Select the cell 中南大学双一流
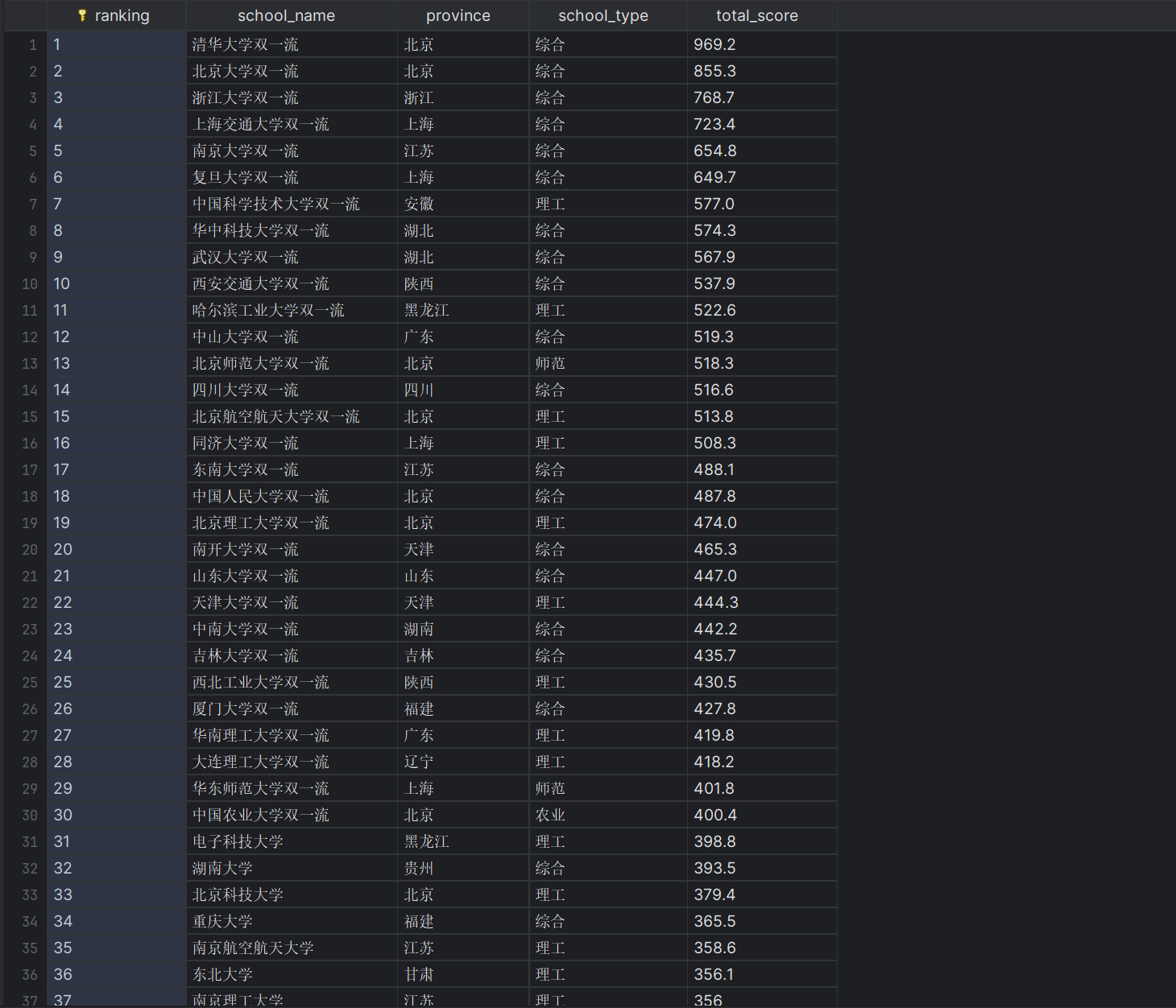 pos(292,629)
